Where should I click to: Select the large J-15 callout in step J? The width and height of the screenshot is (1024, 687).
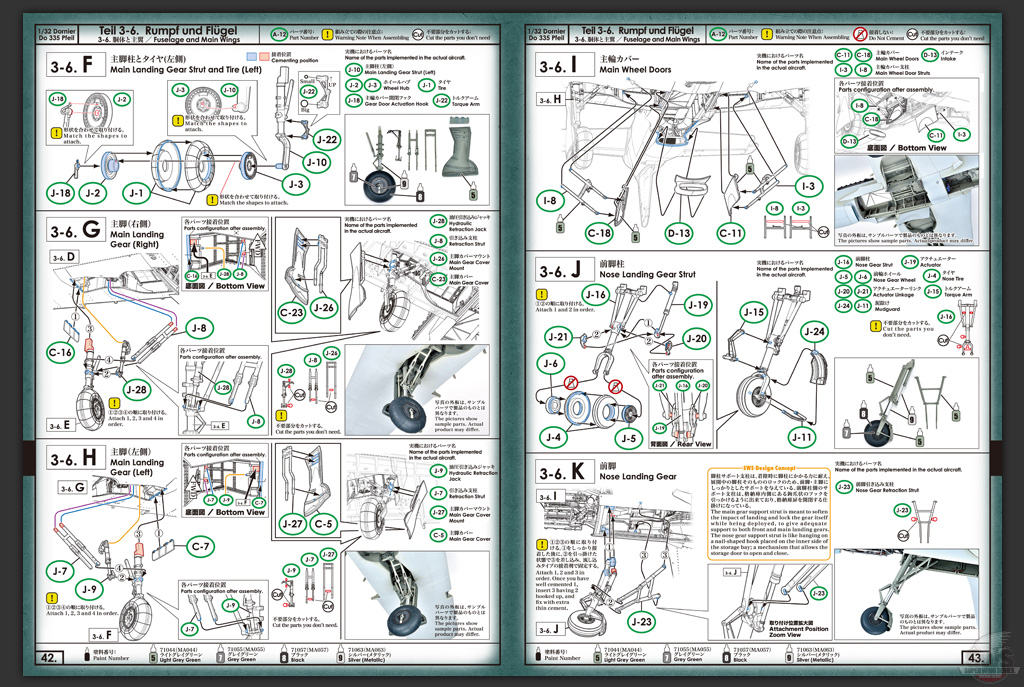(x=754, y=312)
